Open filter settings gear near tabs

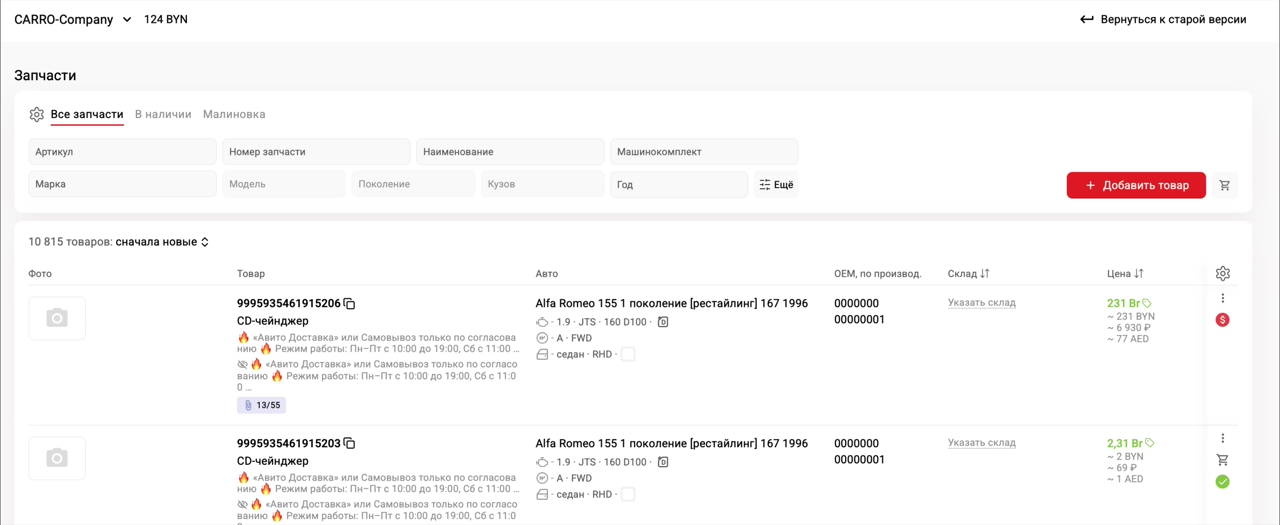point(37,114)
